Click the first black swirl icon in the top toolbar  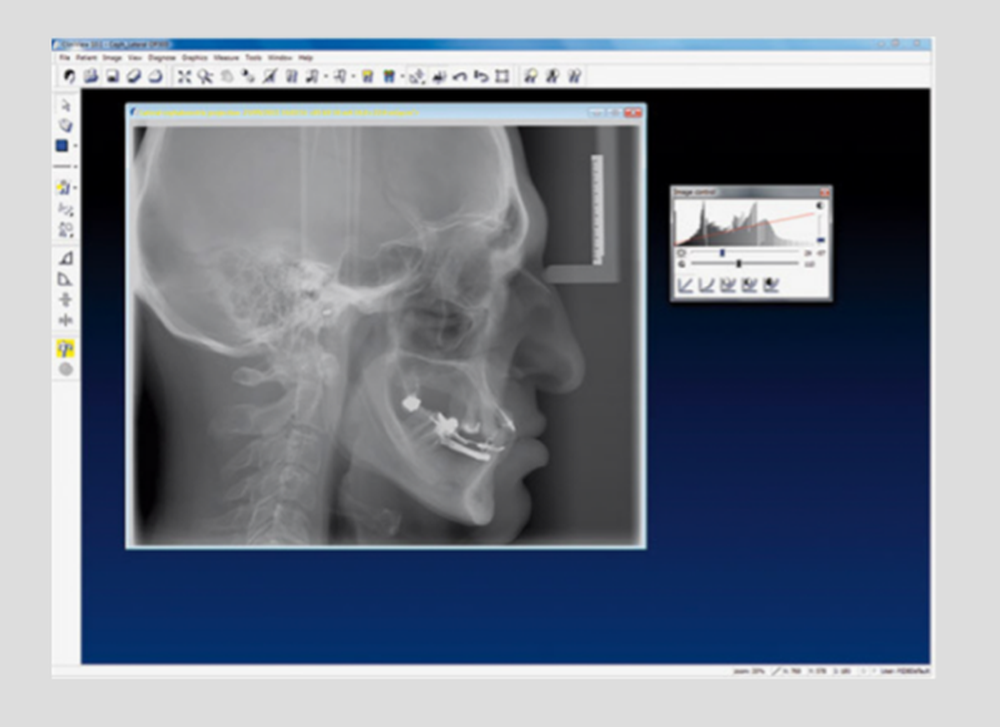pos(70,77)
